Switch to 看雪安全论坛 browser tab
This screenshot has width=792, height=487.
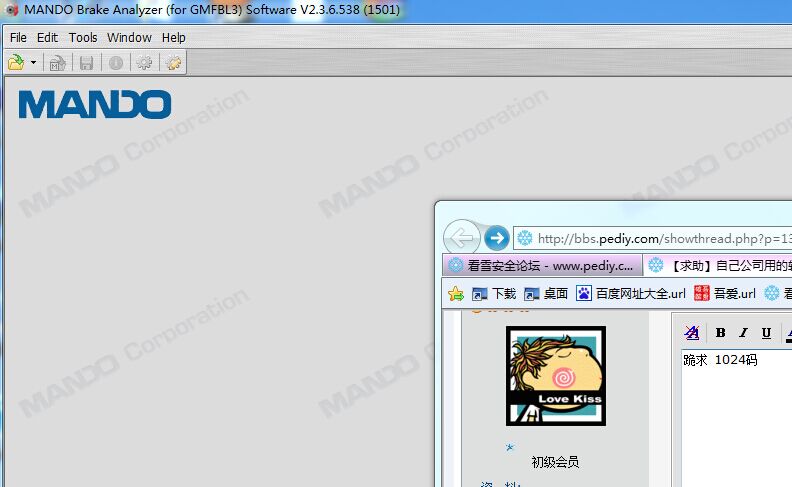pos(542,265)
